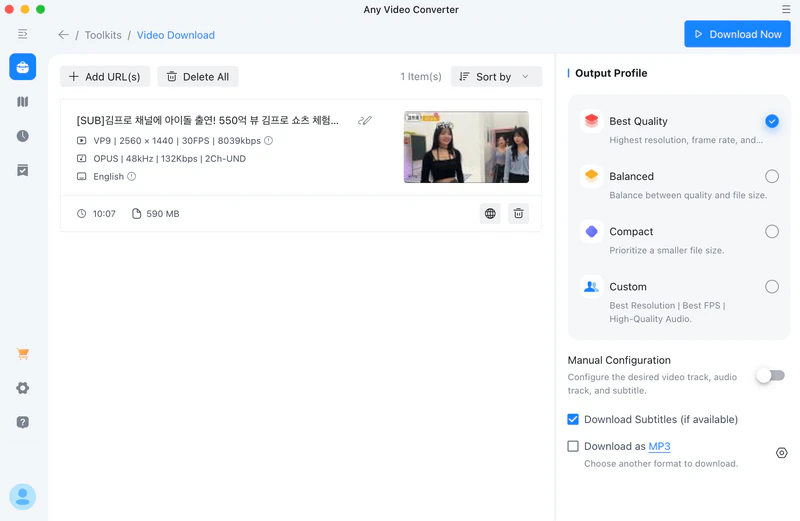Uncheck Download Subtitles checkbox
The image size is (800, 521).
point(573,419)
